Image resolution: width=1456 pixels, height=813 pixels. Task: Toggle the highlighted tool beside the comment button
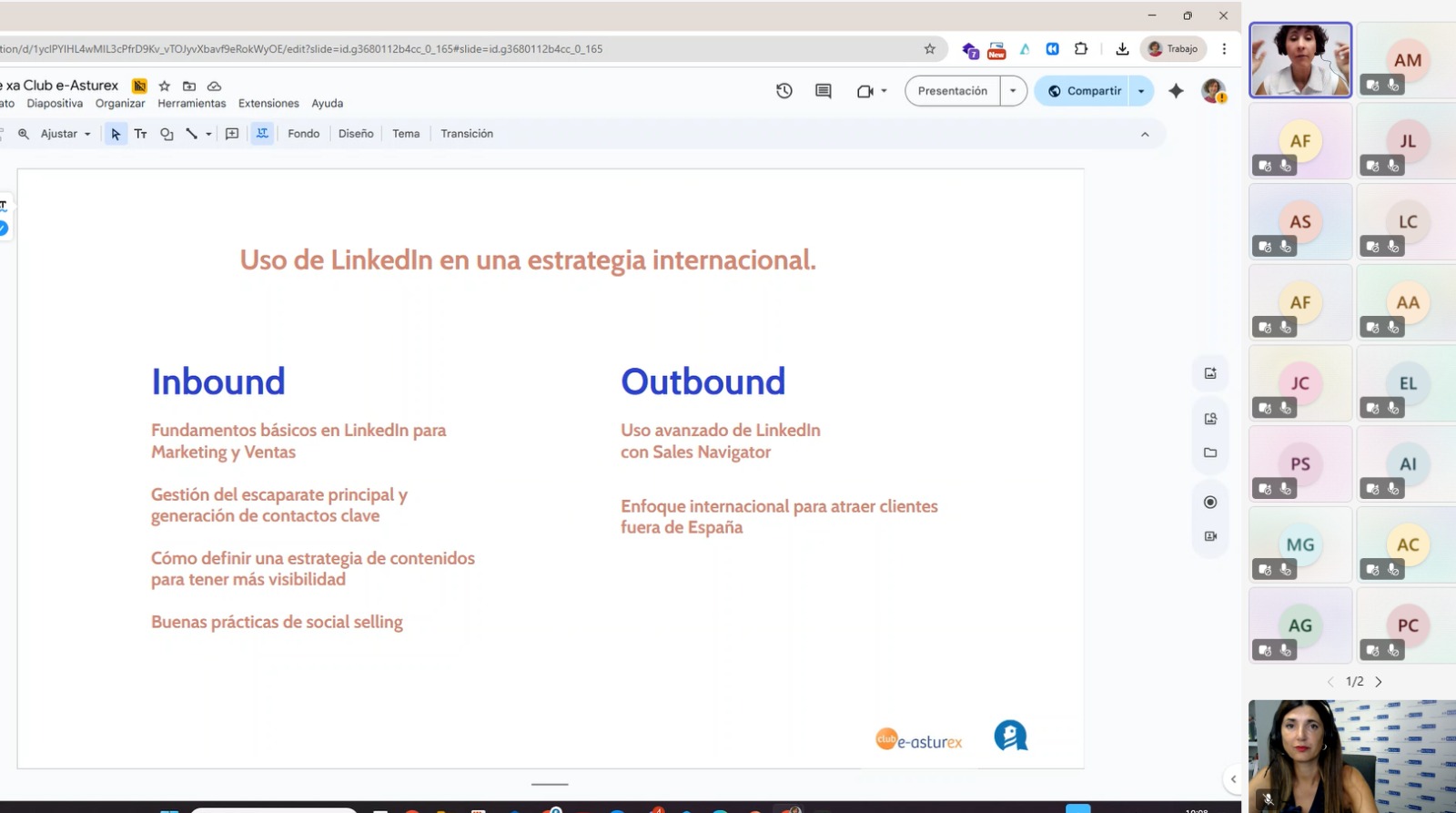pos(262,134)
